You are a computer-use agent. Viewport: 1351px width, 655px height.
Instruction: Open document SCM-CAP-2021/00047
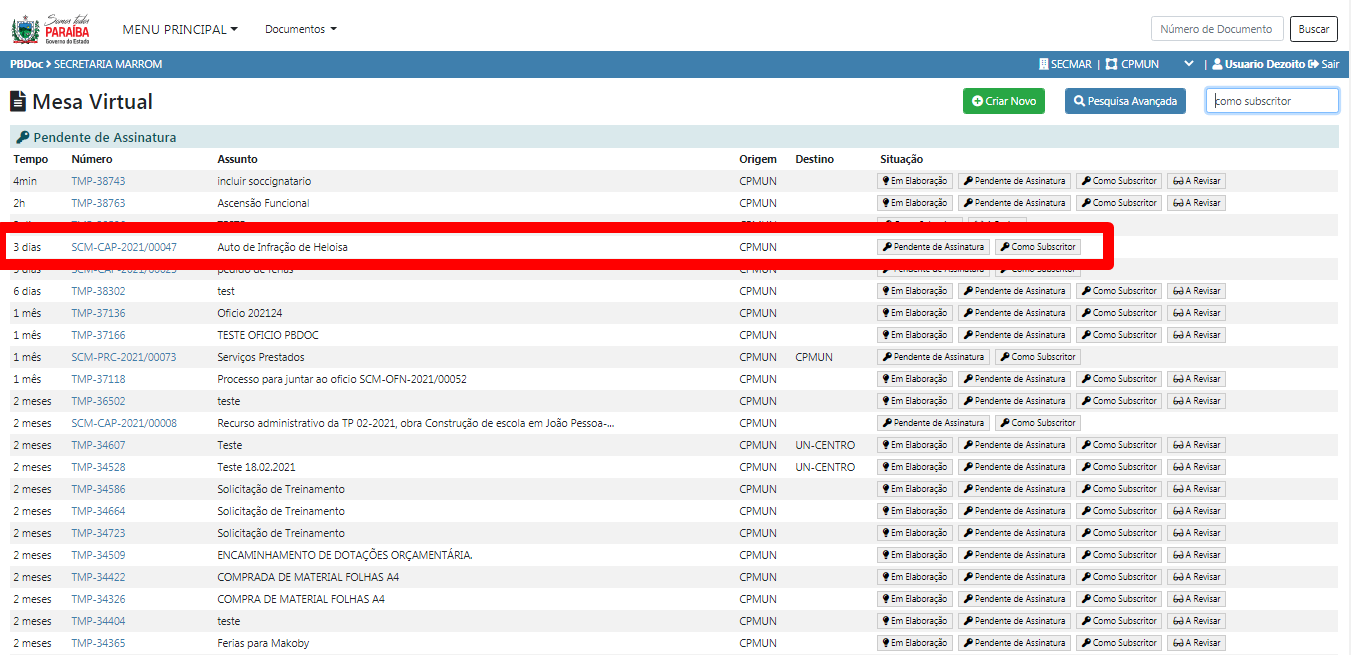pos(124,247)
